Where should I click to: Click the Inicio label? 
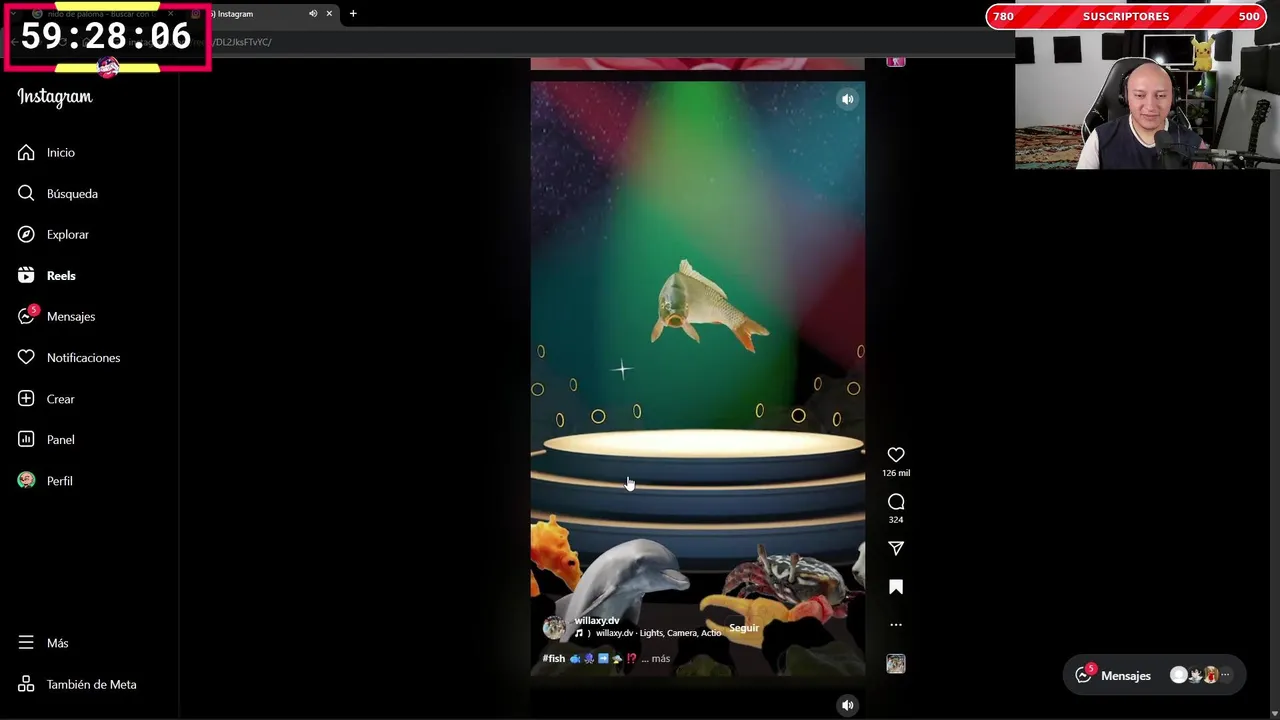point(61,152)
